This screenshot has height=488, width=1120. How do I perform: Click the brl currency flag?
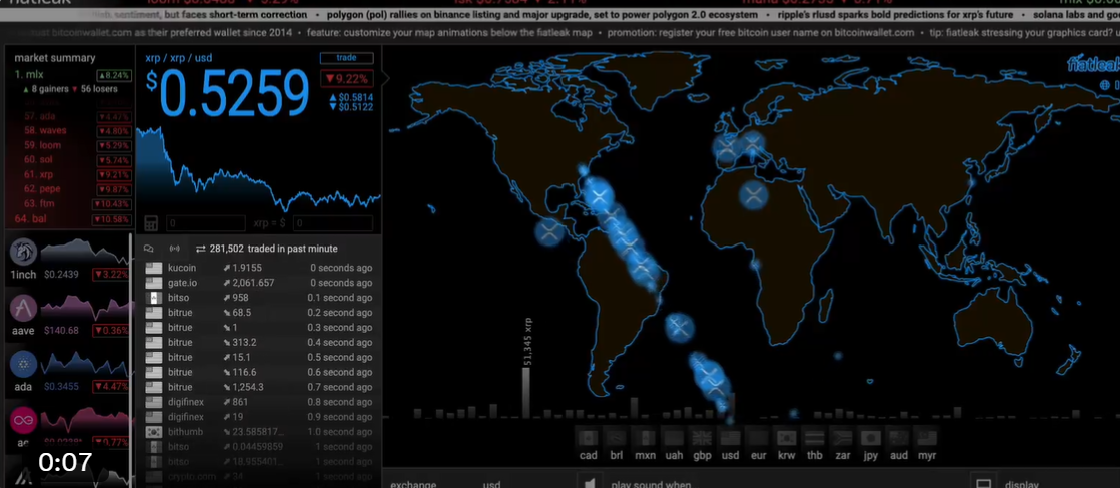616,438
